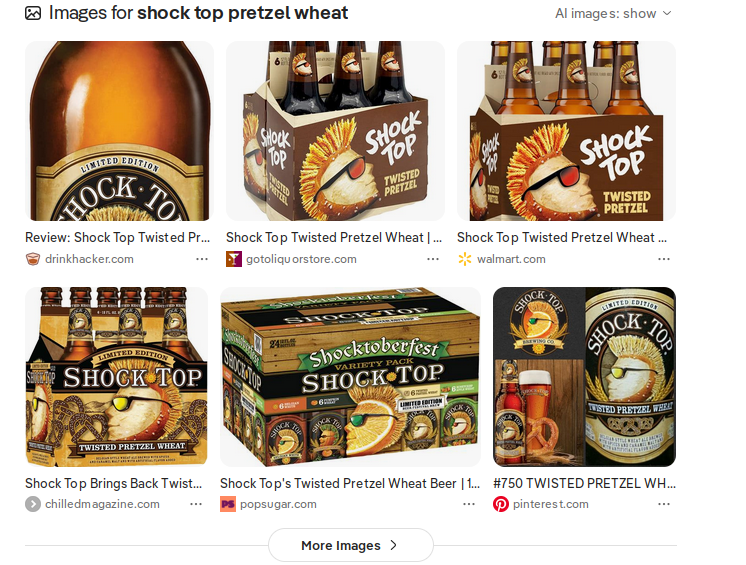Open more options for chilledmagazine.com result
Viewport: 746px width, 565px height.
(x=196, y=504)
